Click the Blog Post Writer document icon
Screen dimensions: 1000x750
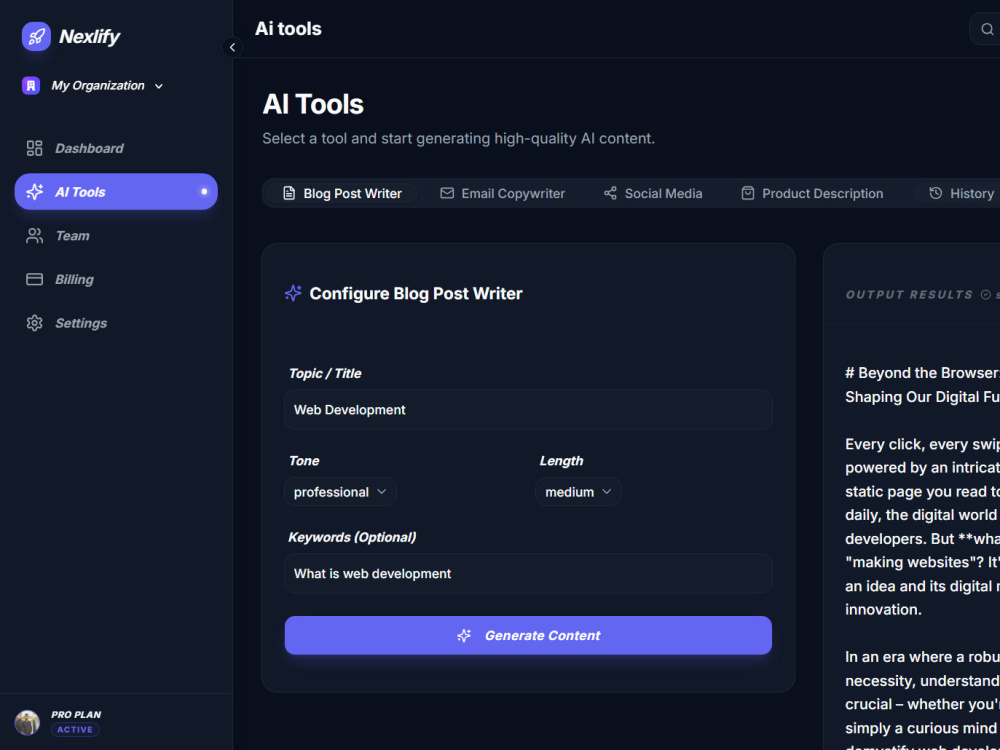289,193
